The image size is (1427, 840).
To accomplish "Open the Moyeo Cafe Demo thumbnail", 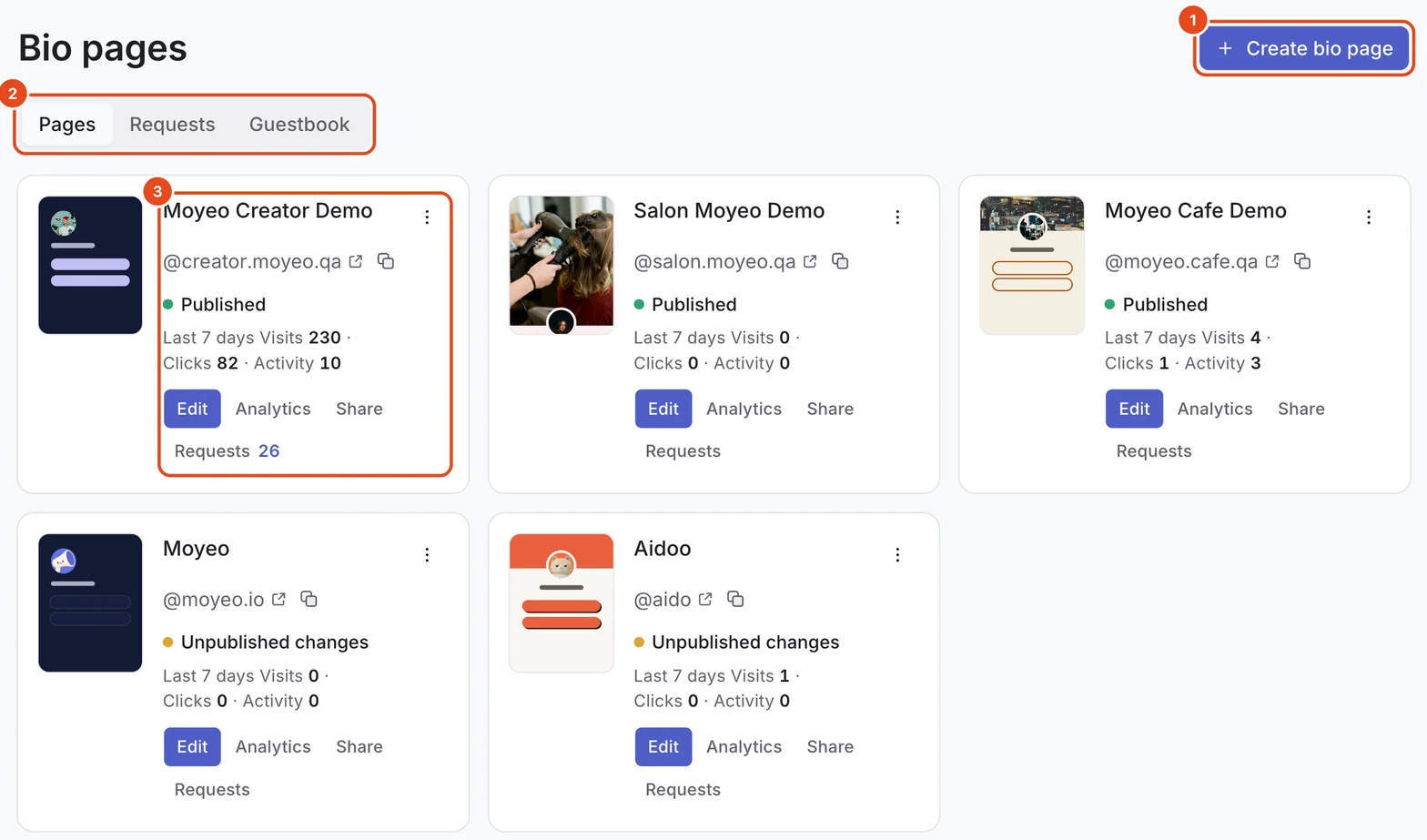I will 1032,265.
